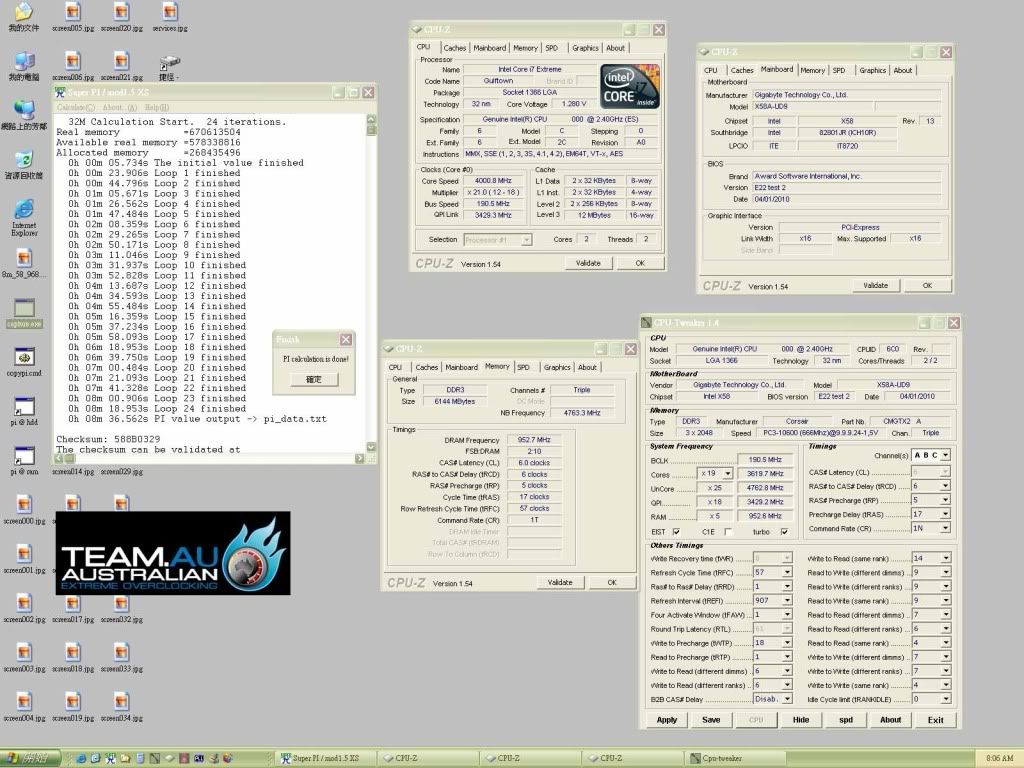
Task: Click Apply button in CPU-Tweaker
Action: [x=667, y=720]
